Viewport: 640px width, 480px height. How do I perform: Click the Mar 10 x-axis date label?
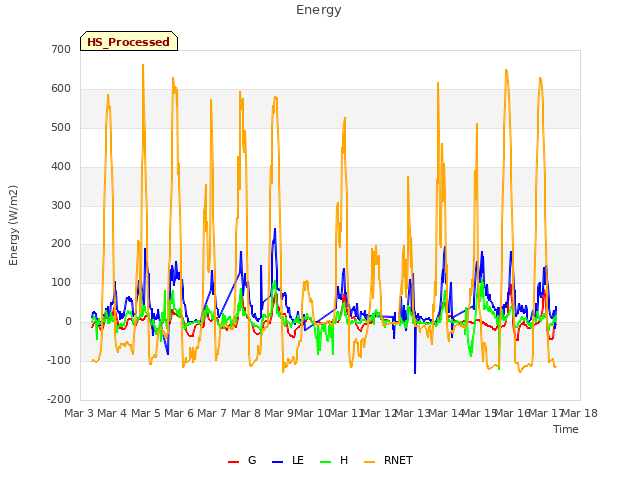tap(312, 413)
